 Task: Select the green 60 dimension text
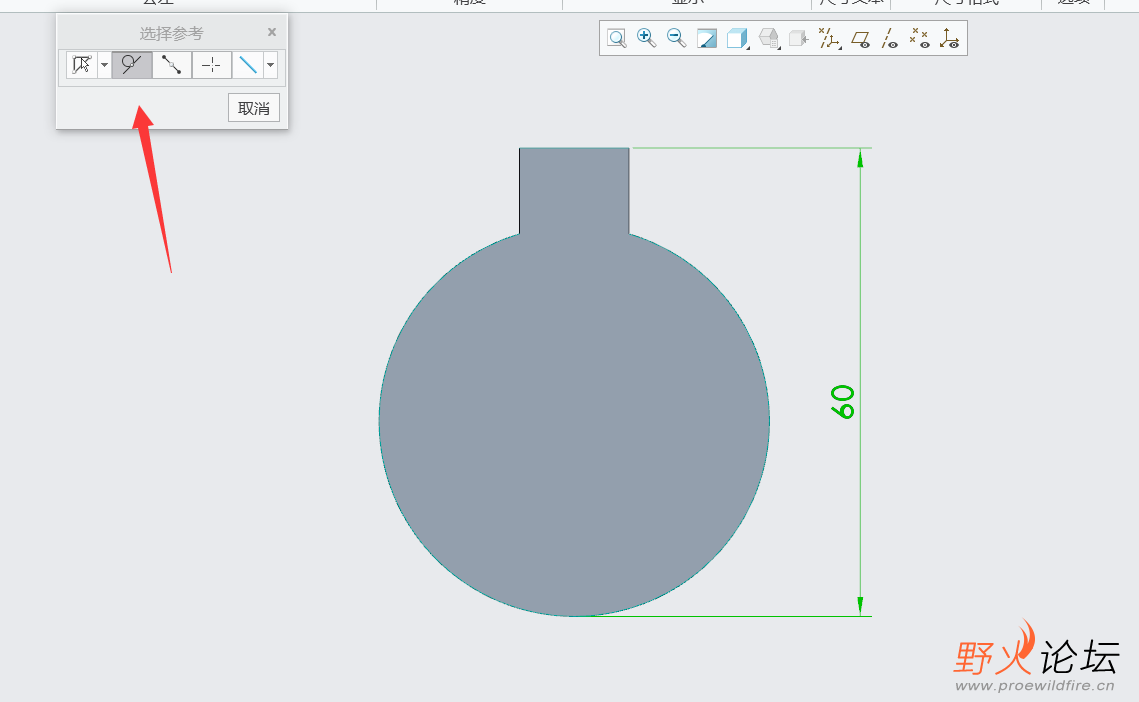pyautogui.click(x=843, y=401)
